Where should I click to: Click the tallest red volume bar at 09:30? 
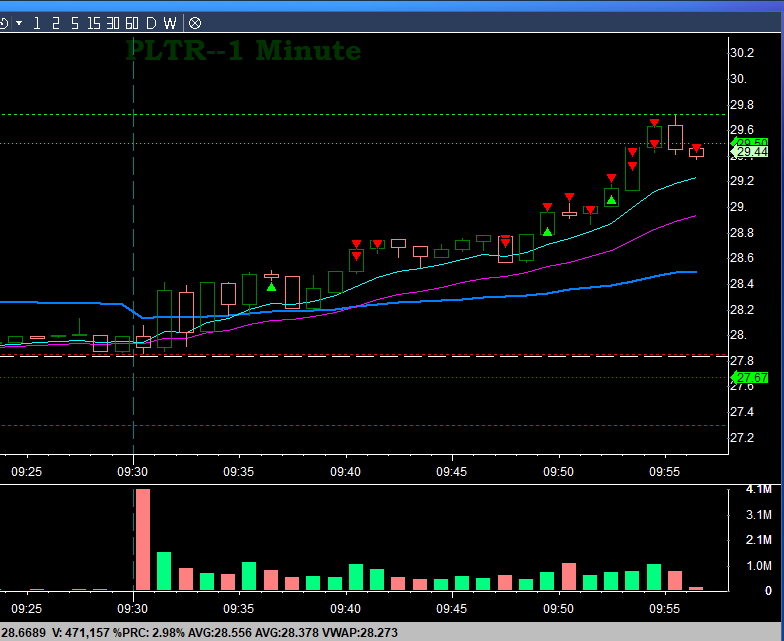(142, 540)
